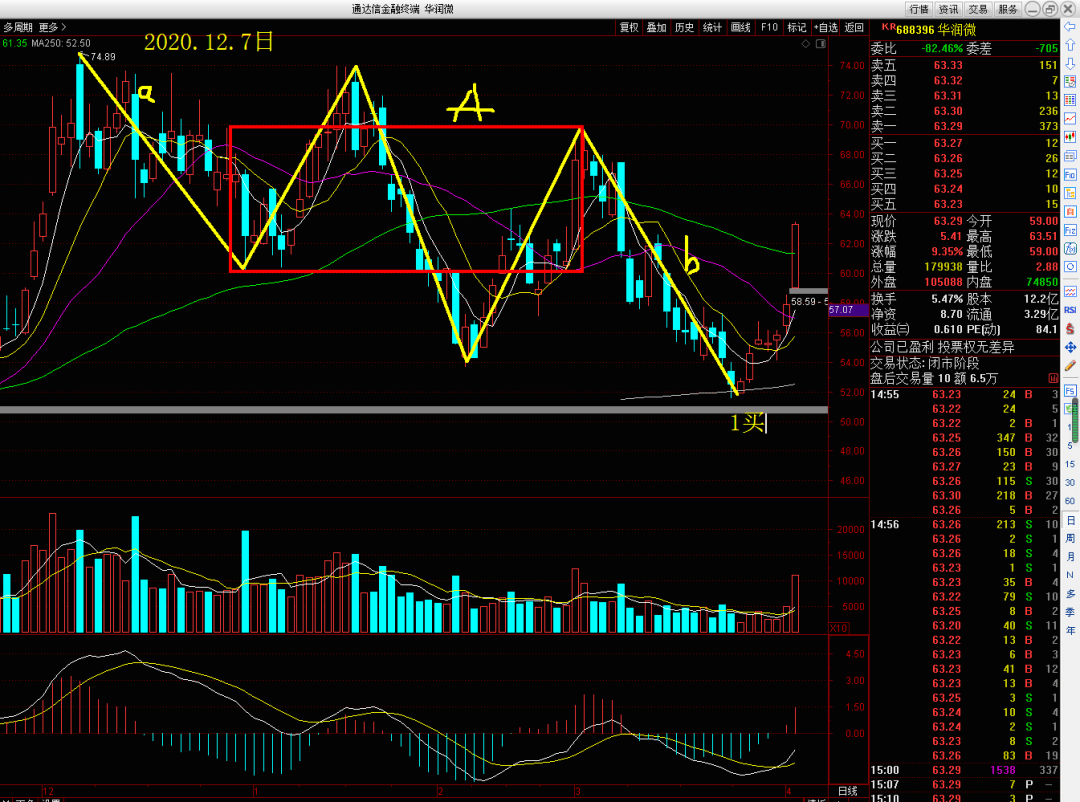Viewport: 1080px width, 802px height.
Task: Click the down arrow icon in right sidebar
Action: pyautogui.click(x=1070, y=63)
